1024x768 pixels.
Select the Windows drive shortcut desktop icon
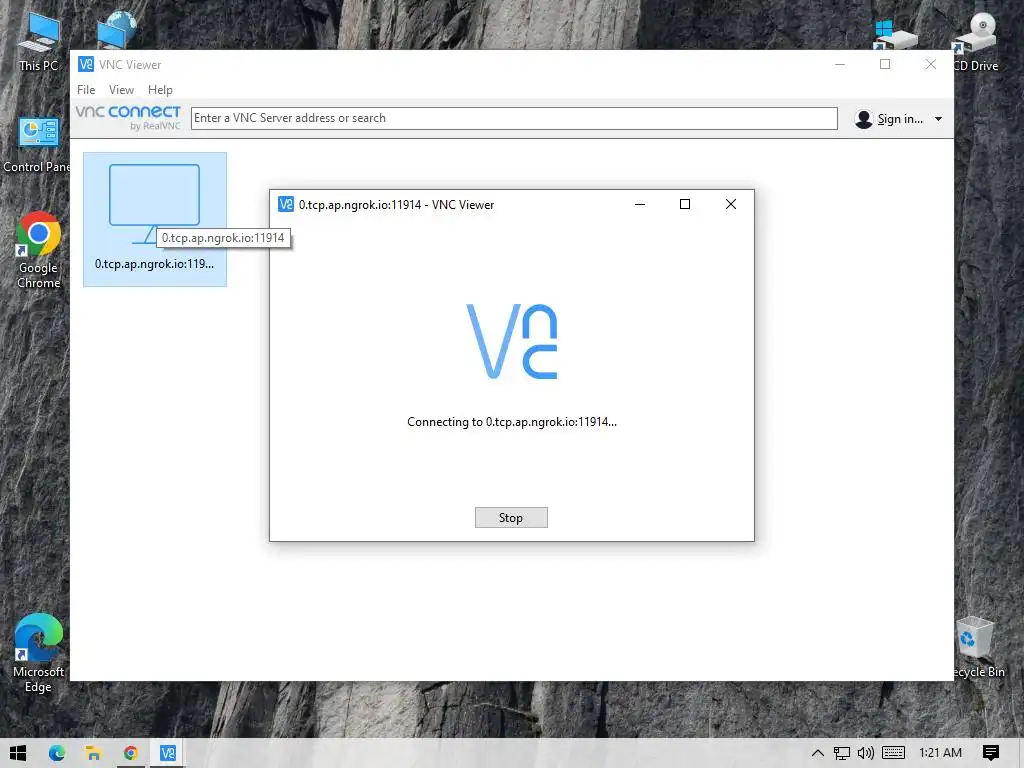[x=894, y=34]
